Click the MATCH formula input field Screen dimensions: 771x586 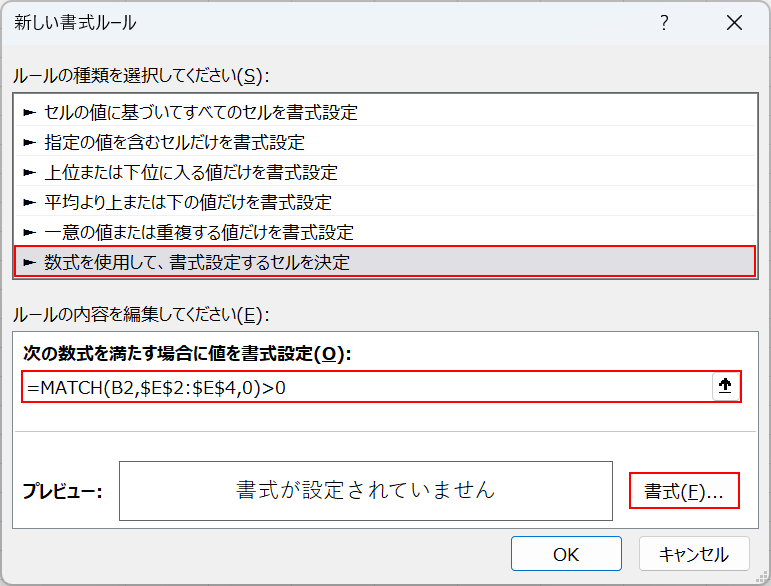tap(360, 387)
